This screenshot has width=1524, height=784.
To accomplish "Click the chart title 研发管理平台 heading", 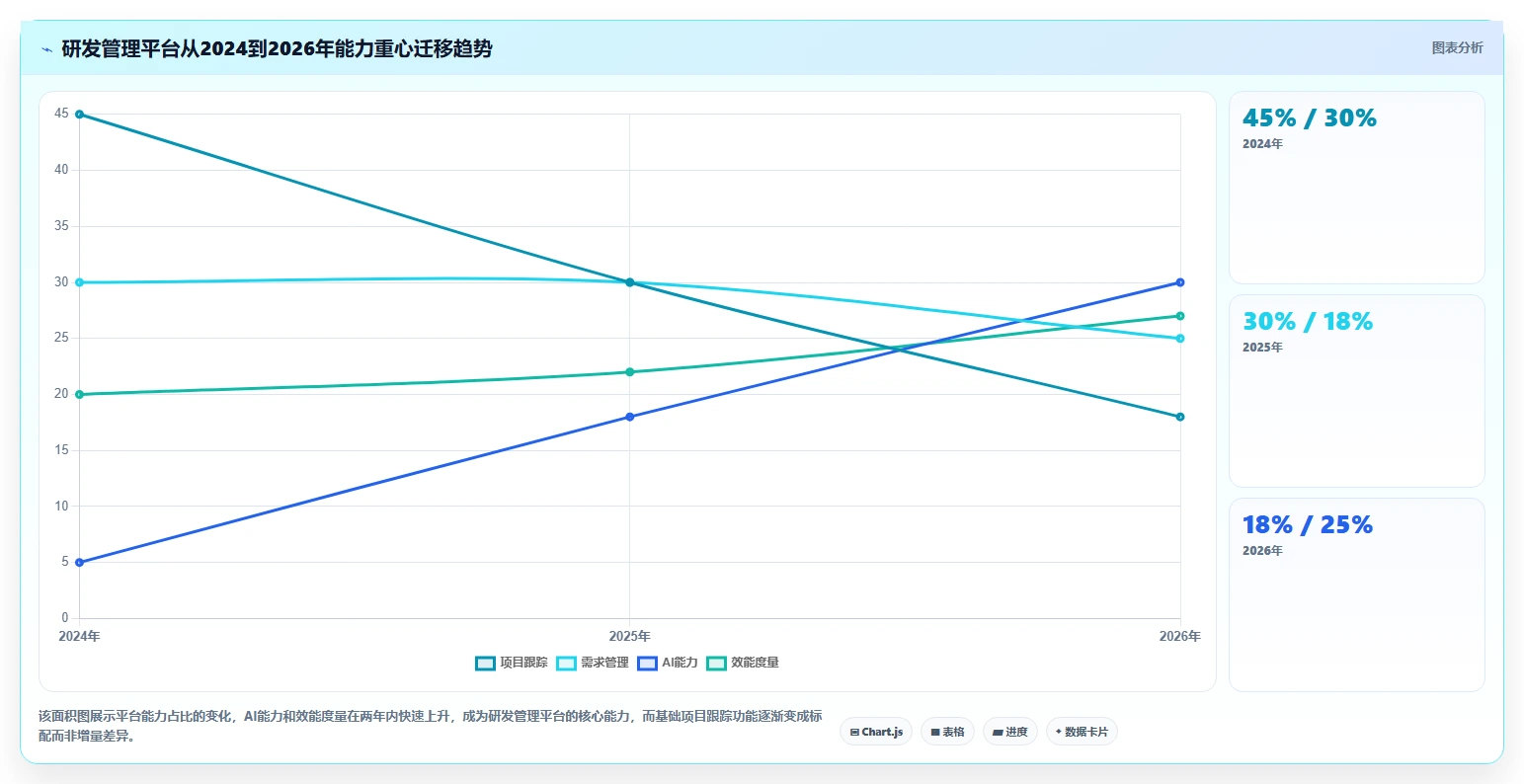I will pos(277,48).
